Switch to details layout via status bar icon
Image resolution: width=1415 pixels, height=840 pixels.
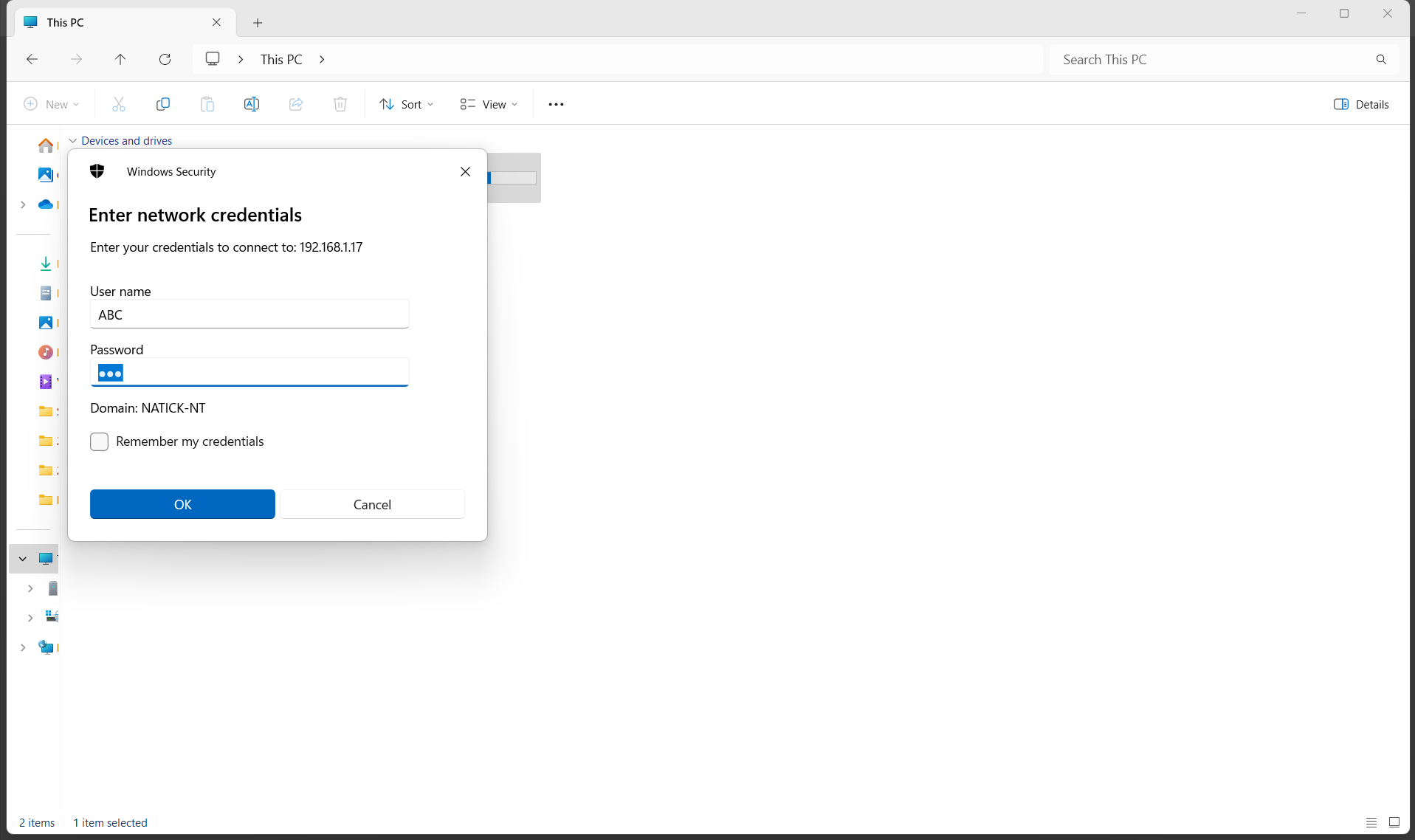tap(1394, 822)
